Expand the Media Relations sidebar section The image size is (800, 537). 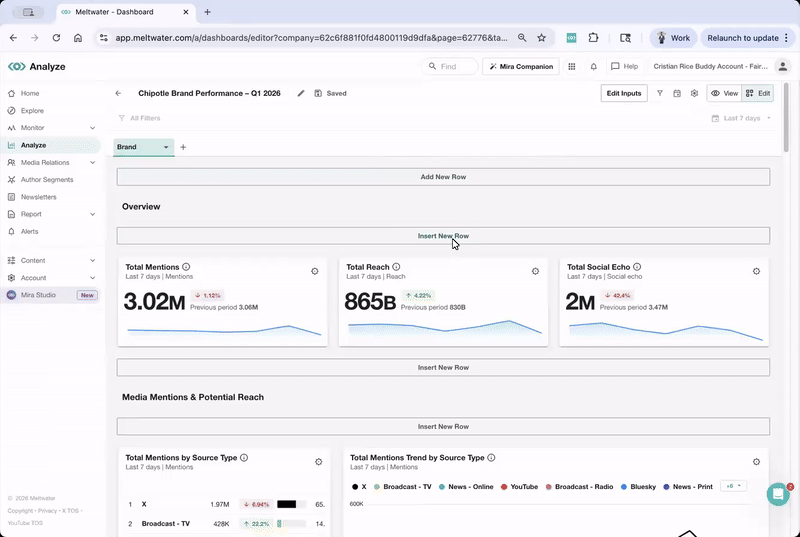pos(92,163)
